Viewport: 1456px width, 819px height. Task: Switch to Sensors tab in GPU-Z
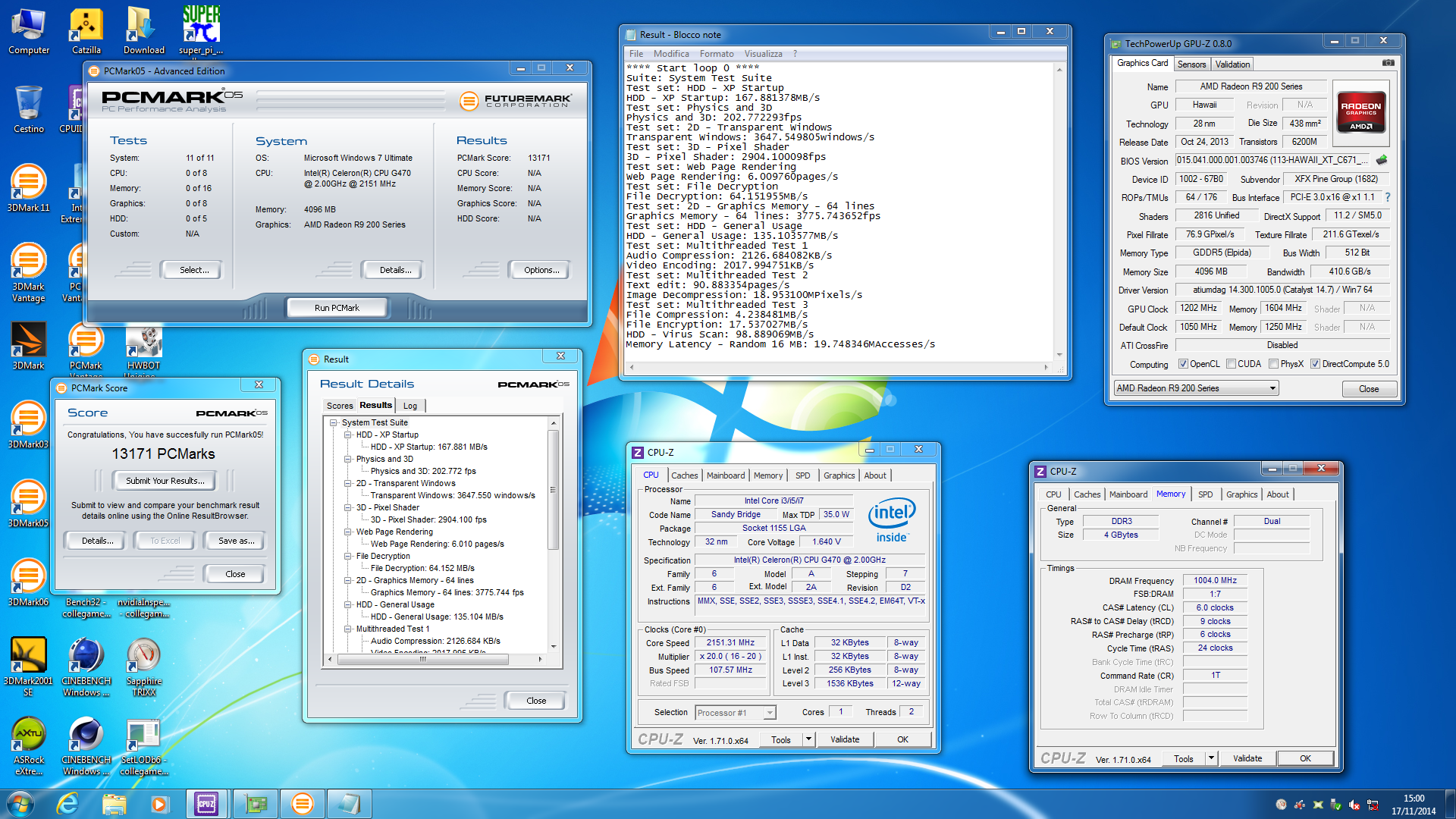pos(1191,64)
